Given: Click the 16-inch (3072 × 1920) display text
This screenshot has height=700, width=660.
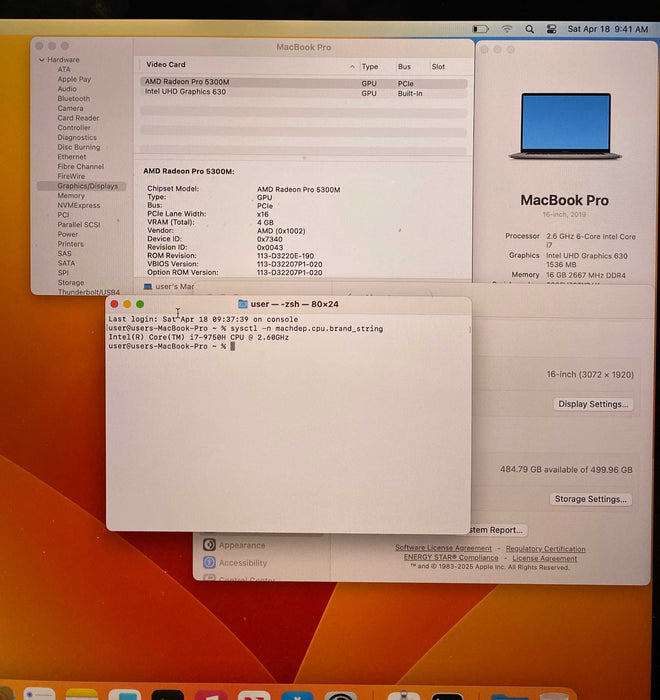Looking at the screenshot, I should pos(590,375).
